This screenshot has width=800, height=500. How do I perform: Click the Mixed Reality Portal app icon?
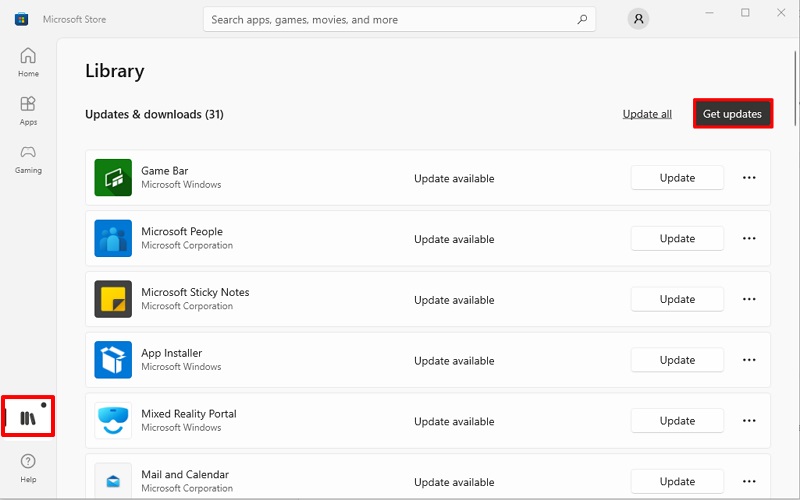click(113, 420)
